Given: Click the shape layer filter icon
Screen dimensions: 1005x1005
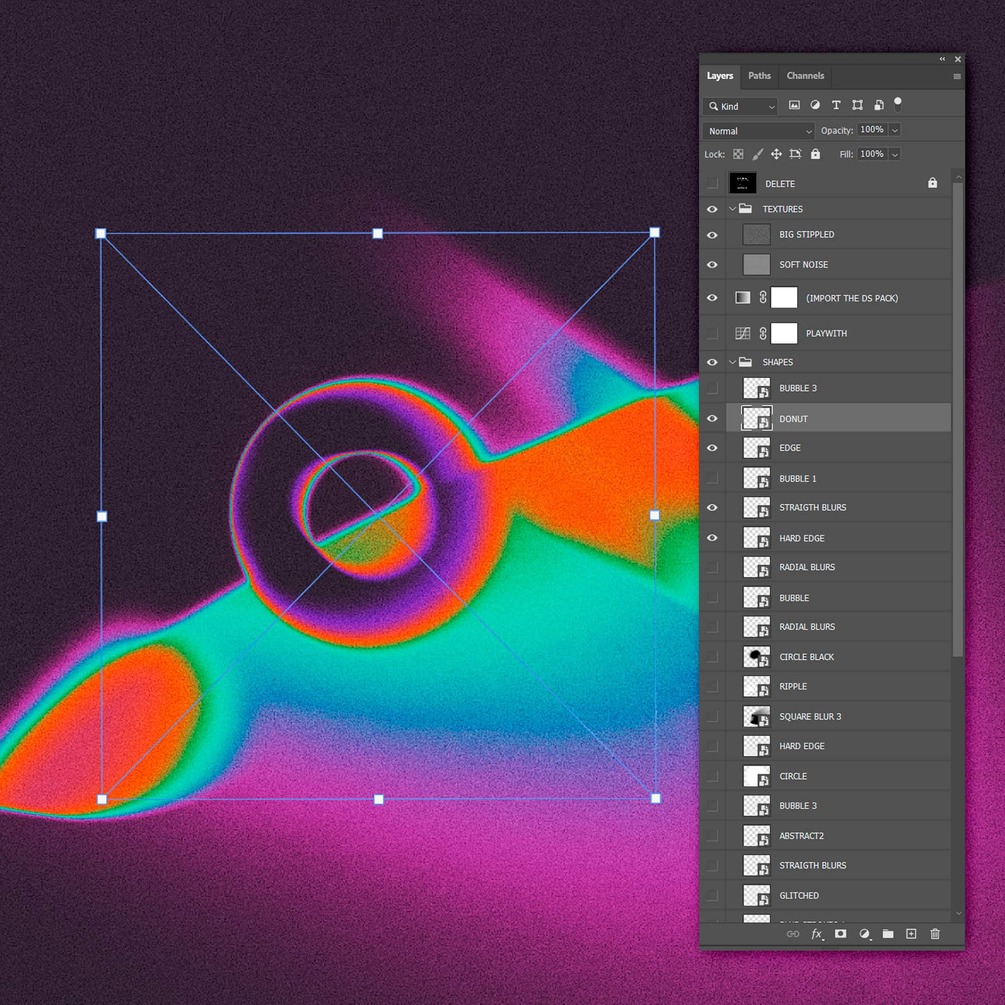Looking at the screenshot, I should coord(857,105).
